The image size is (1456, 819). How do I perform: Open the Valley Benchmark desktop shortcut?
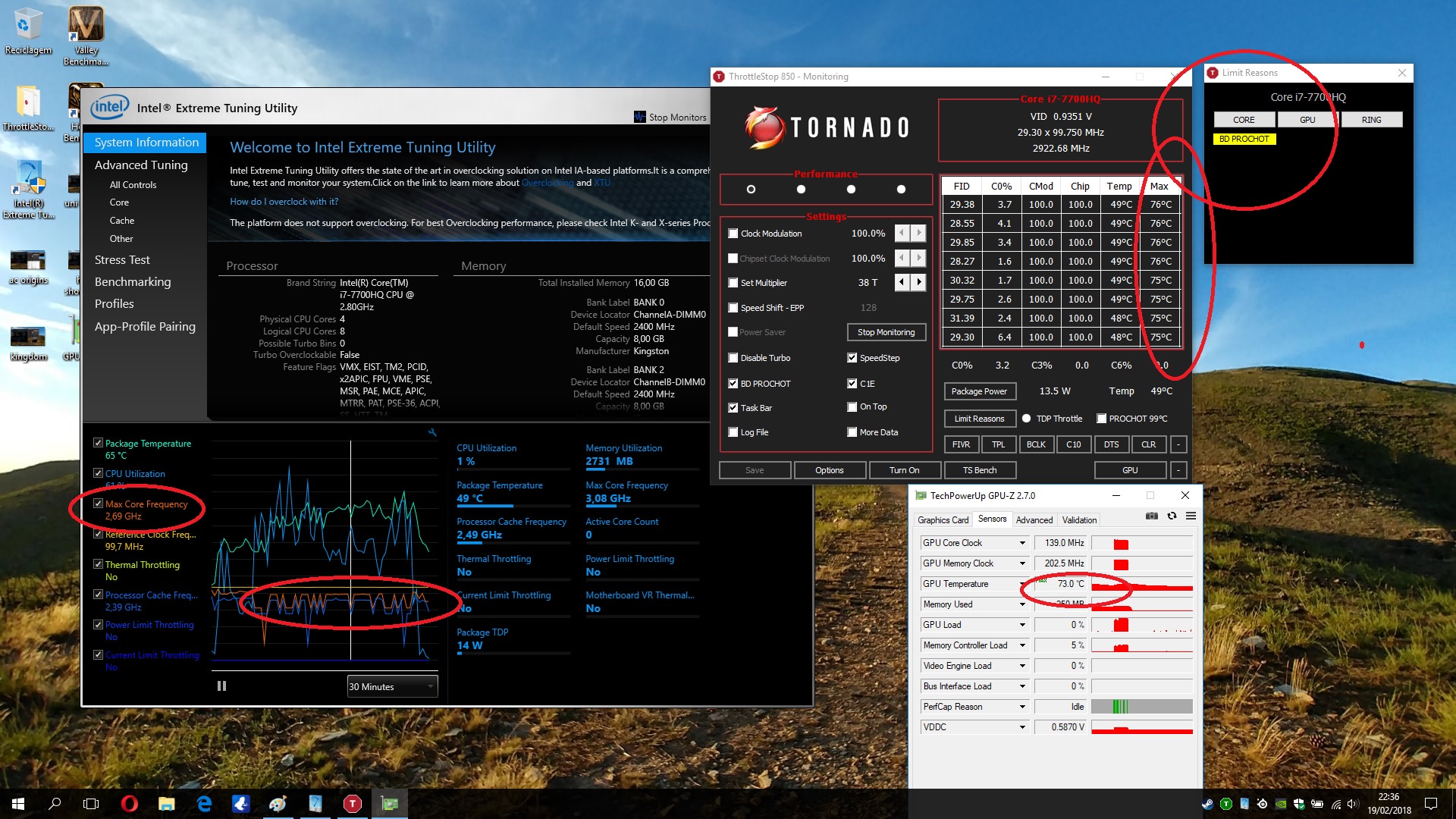click(86, 36)
